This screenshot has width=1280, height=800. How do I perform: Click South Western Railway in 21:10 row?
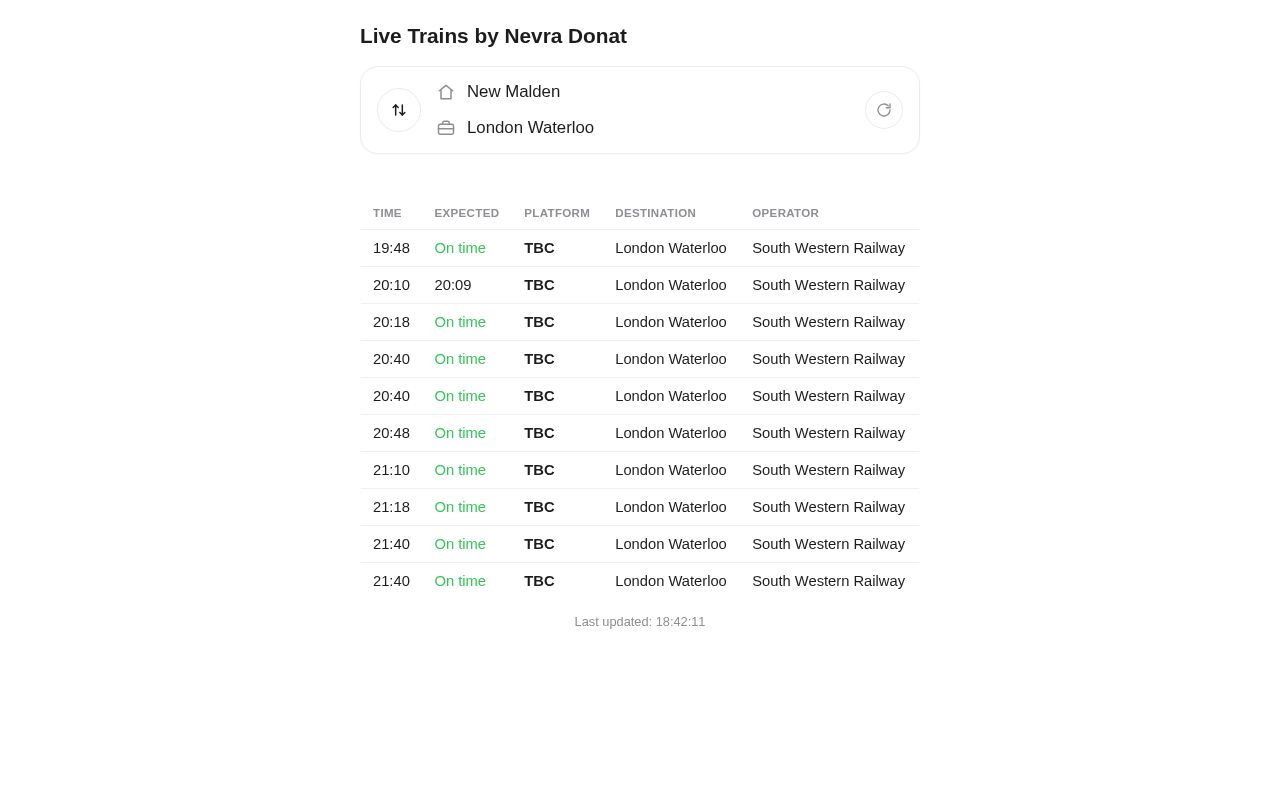(828, 470)
